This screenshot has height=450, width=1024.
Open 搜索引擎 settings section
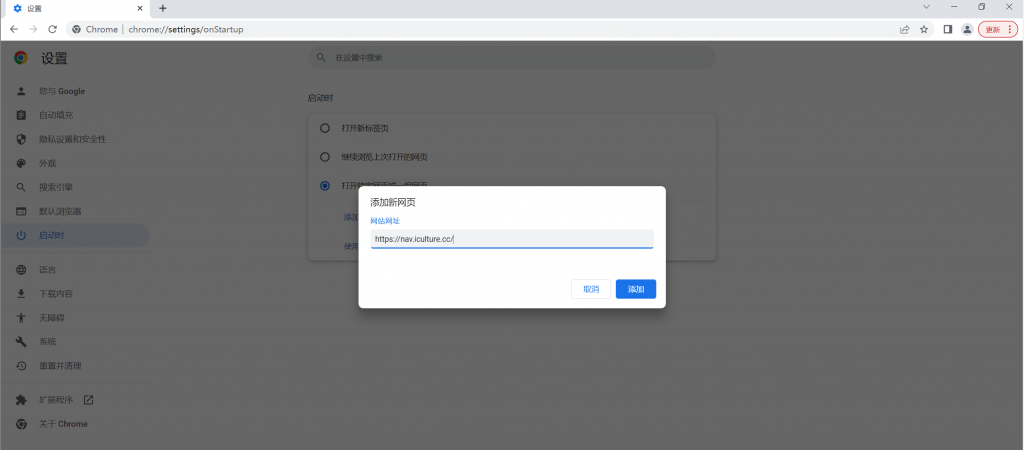[56, 187]
